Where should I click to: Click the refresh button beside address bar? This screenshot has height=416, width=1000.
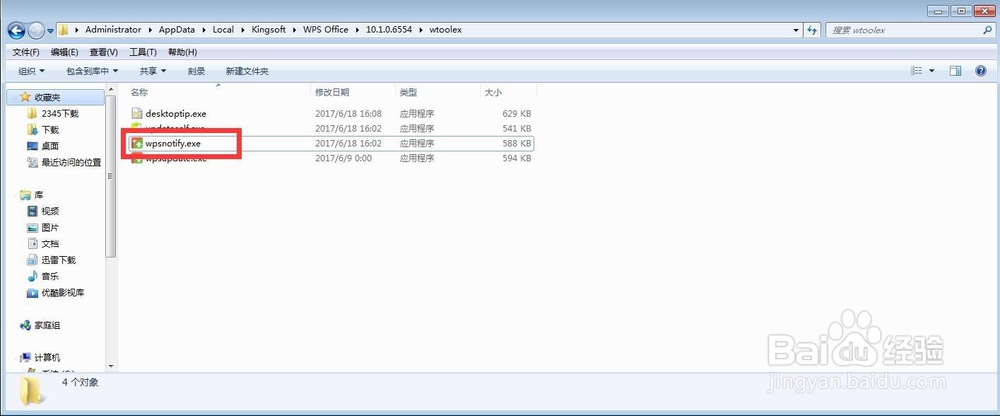coord(812,30)
